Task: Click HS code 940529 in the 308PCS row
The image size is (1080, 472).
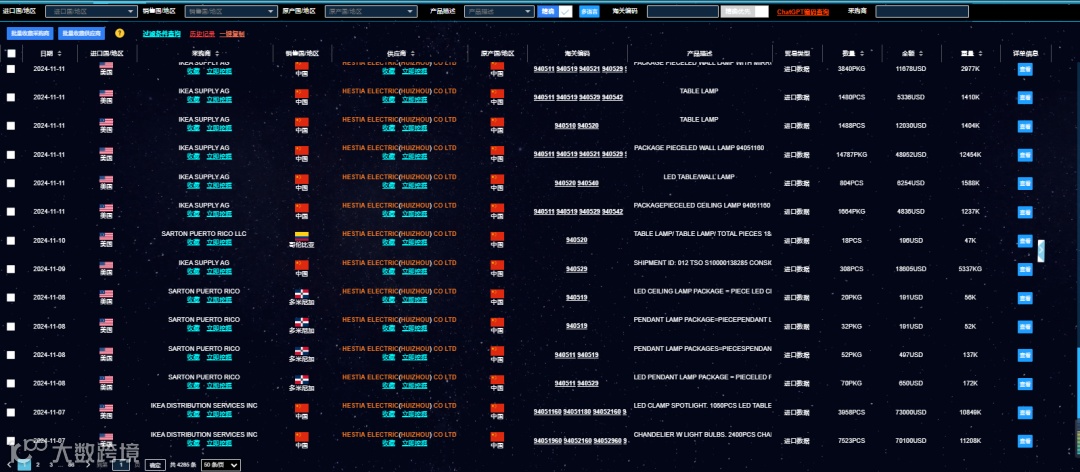Action: [577, 269]
